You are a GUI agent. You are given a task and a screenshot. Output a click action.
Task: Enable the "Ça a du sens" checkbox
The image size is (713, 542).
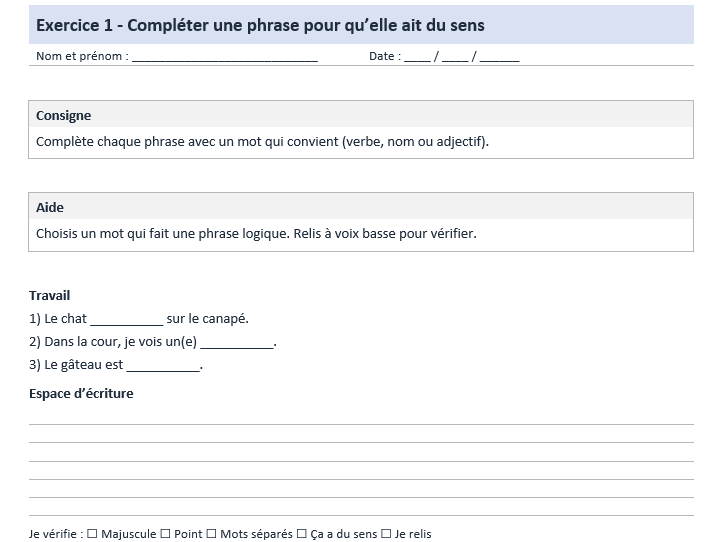click(302, 534)
